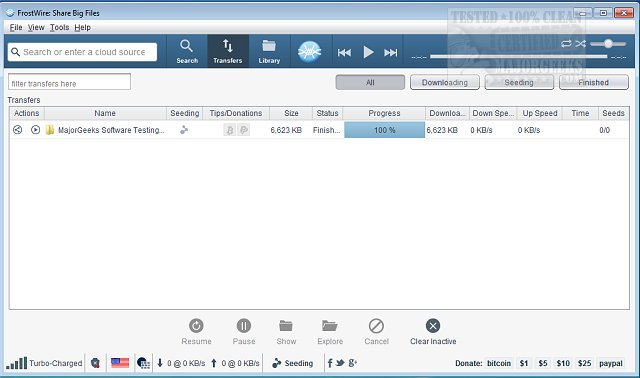This screenshot has height=378, width=640.
Task: Click PayPal tip icon in transfer row
Action: pos(244,130)
